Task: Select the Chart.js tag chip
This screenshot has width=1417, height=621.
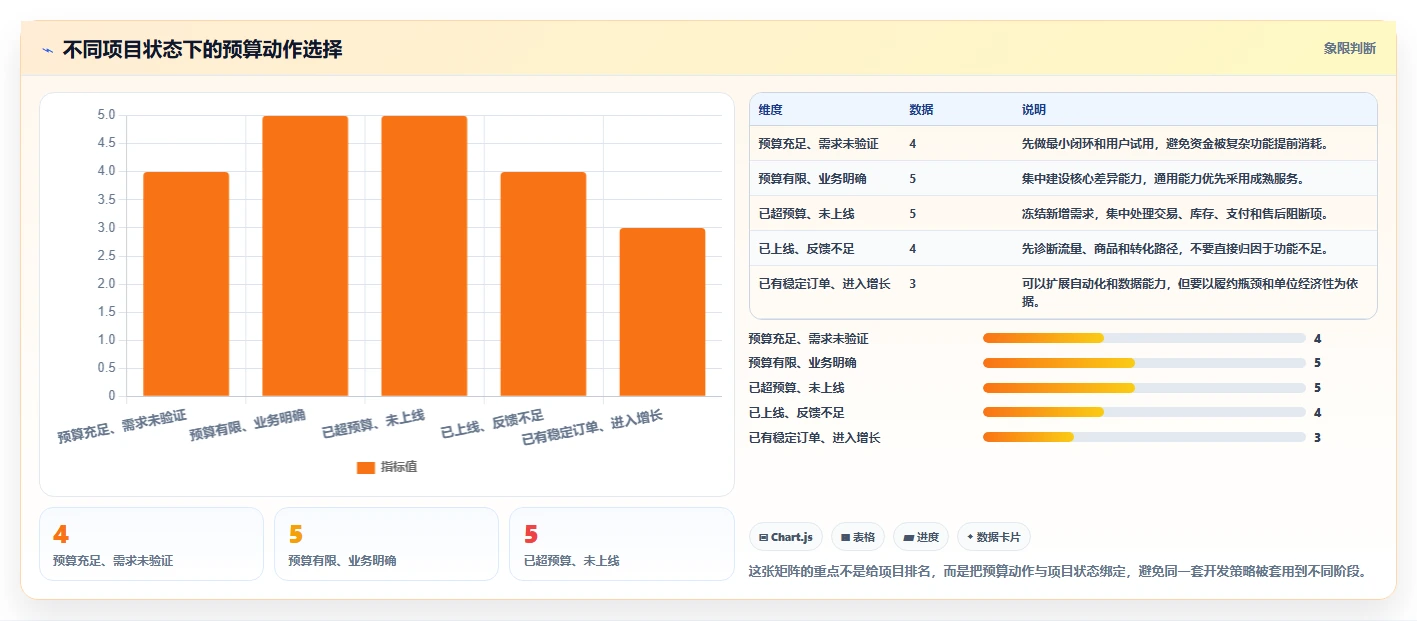Action: point(786,537)
